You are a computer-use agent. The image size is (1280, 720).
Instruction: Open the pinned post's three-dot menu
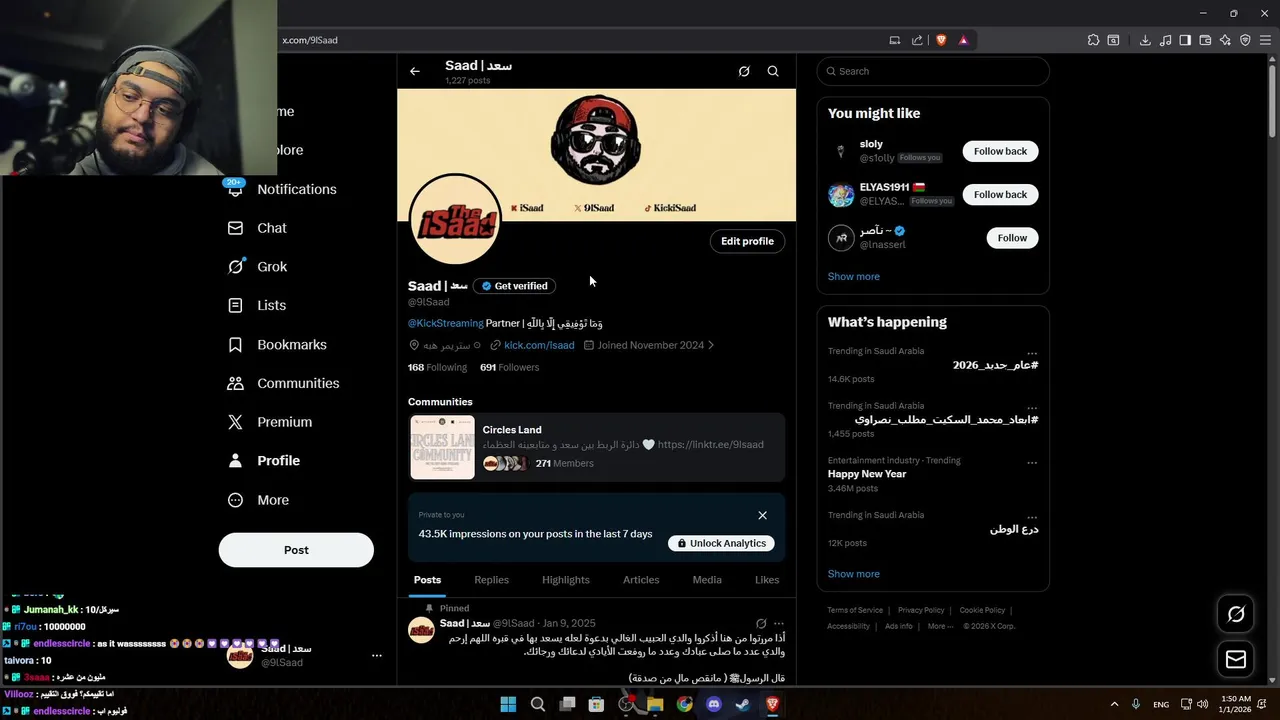pyautogui.click(x=779, y=623)
